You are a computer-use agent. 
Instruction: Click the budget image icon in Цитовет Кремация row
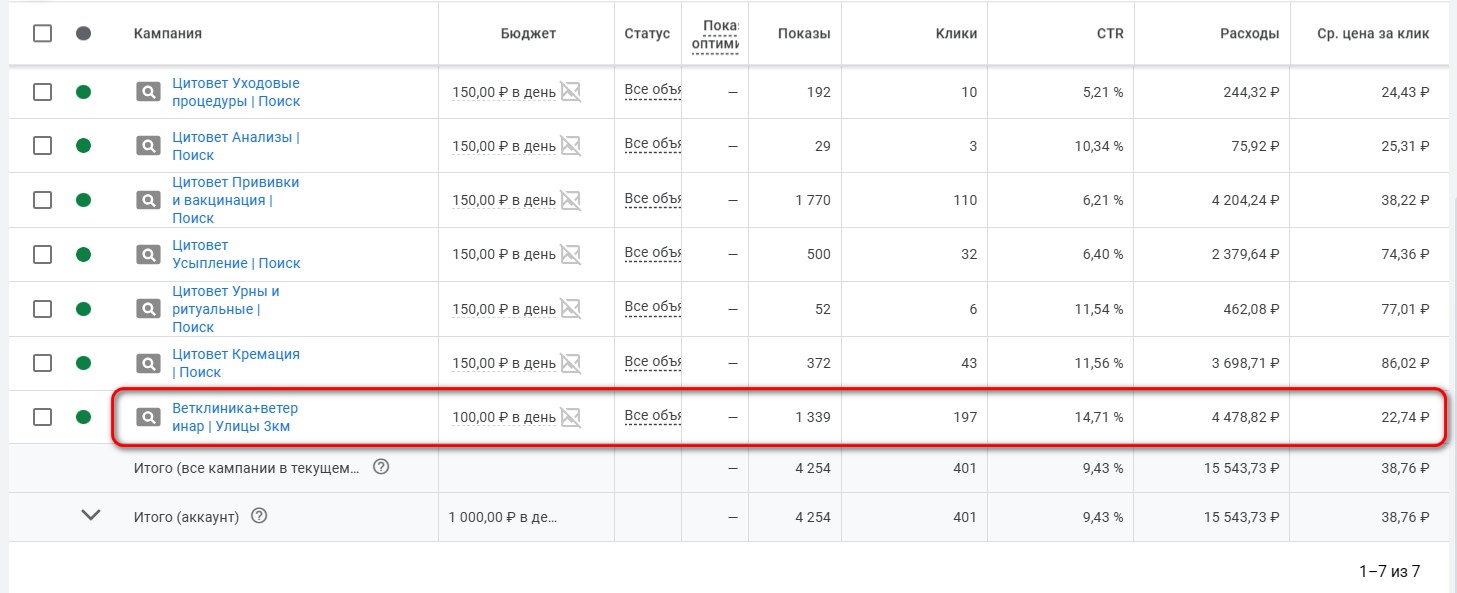570,363
